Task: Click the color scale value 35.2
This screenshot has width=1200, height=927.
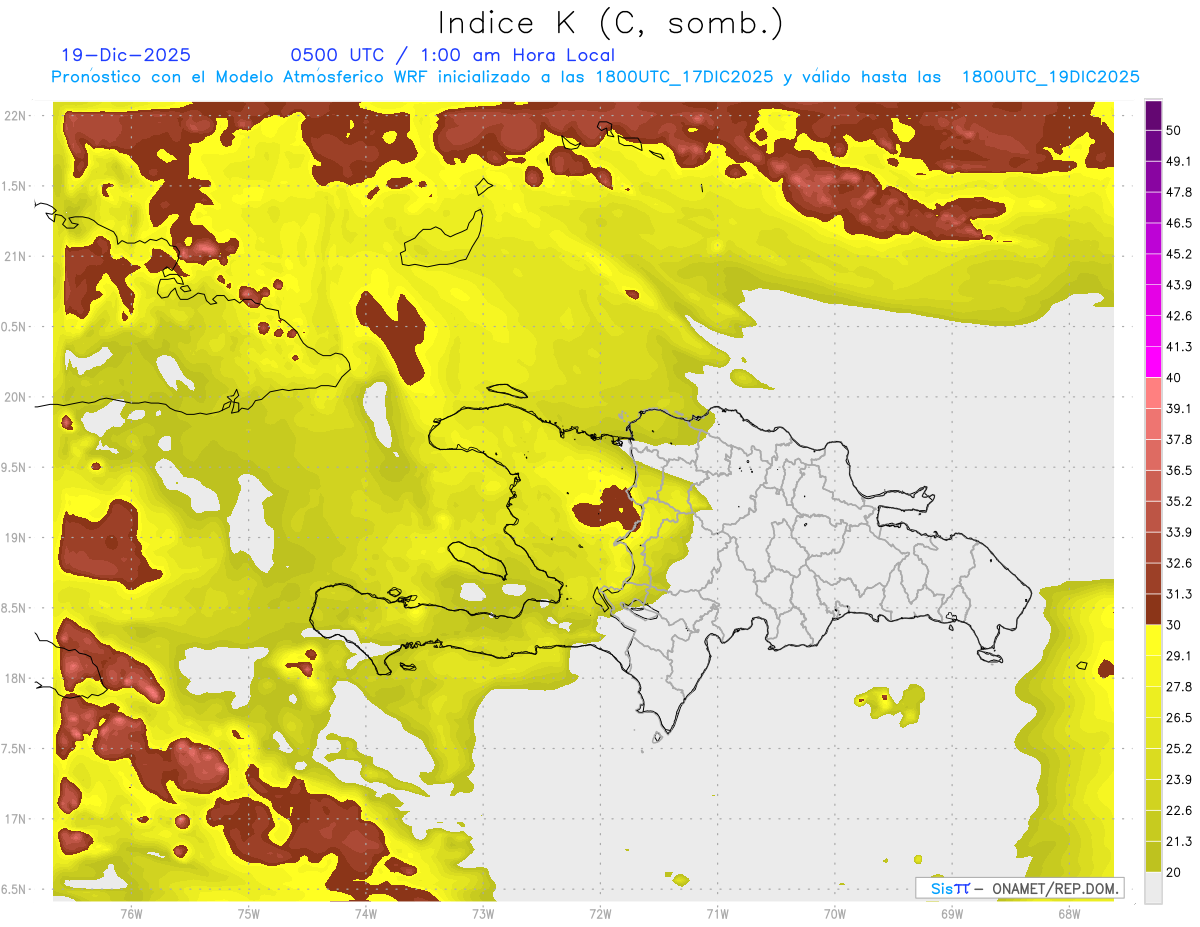Action: pos(1178,501)
